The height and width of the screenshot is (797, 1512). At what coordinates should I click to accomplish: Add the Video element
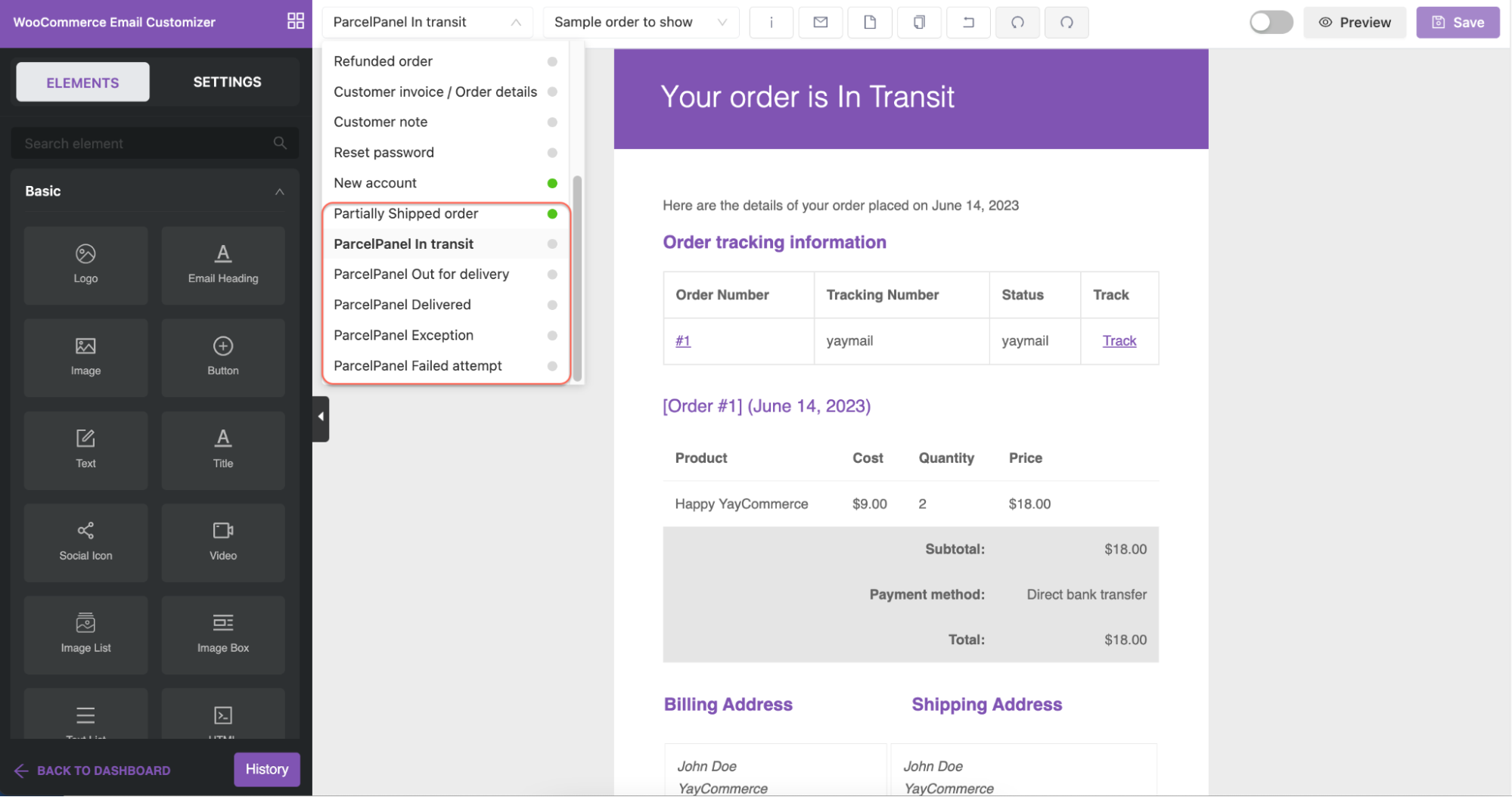pyautogui.click(x=223, y=542)
